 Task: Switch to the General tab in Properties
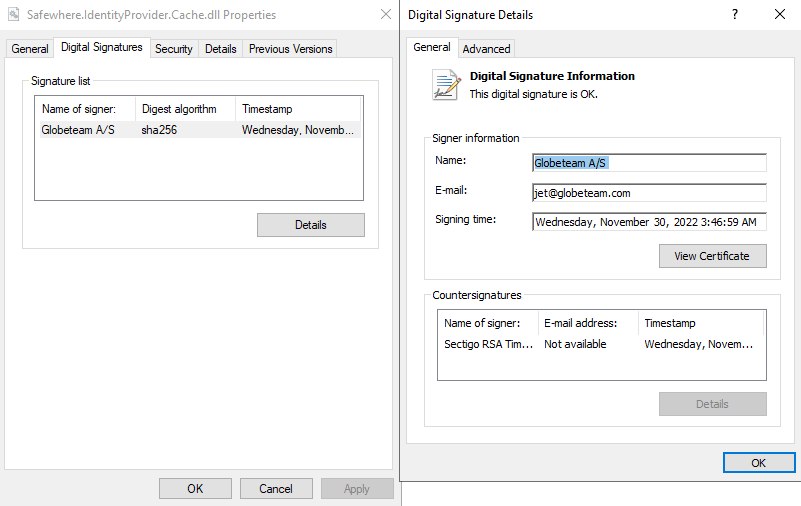click(30, 49)
